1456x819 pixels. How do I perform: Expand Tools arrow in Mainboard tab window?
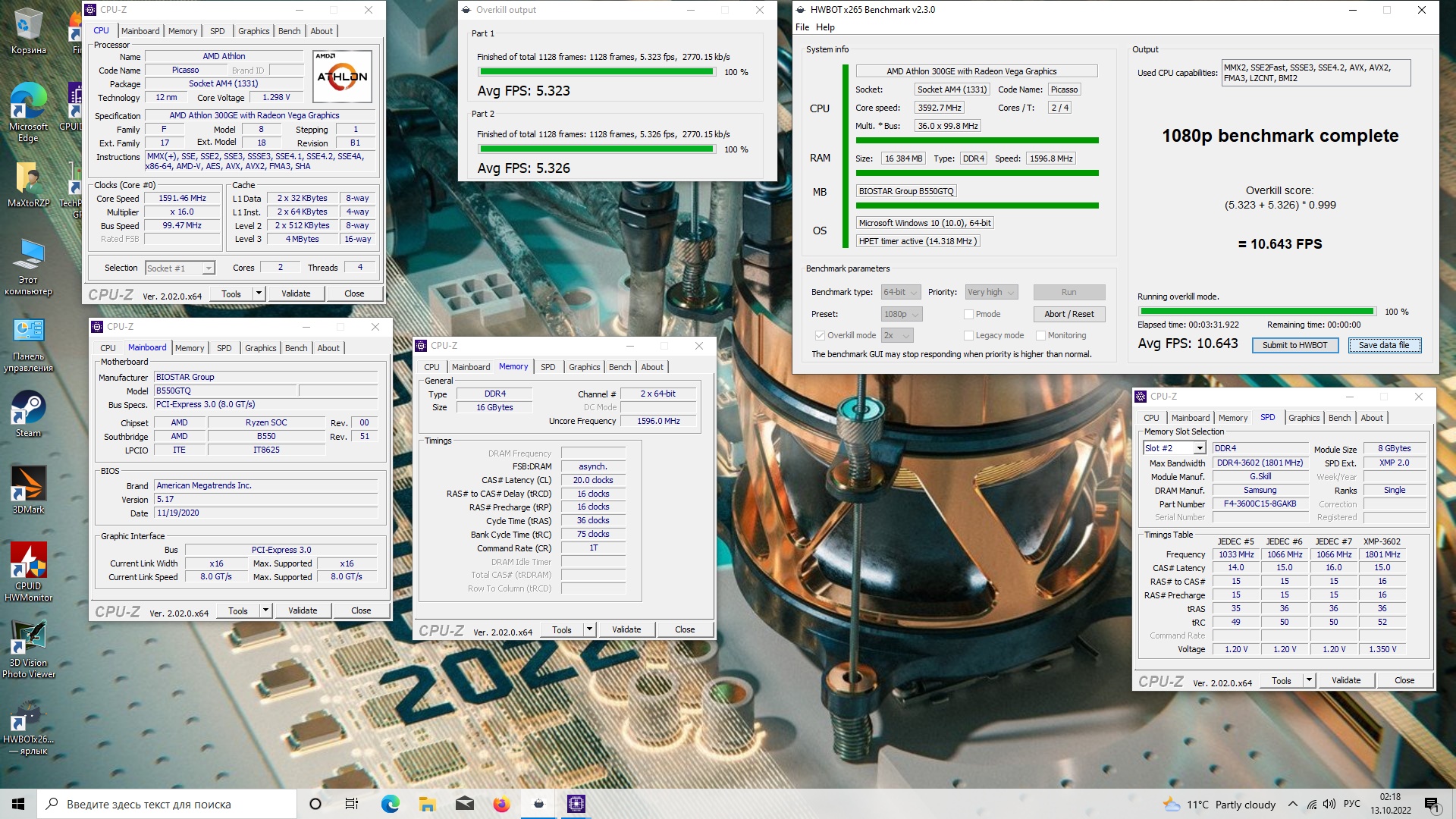(x=265, y=610)
